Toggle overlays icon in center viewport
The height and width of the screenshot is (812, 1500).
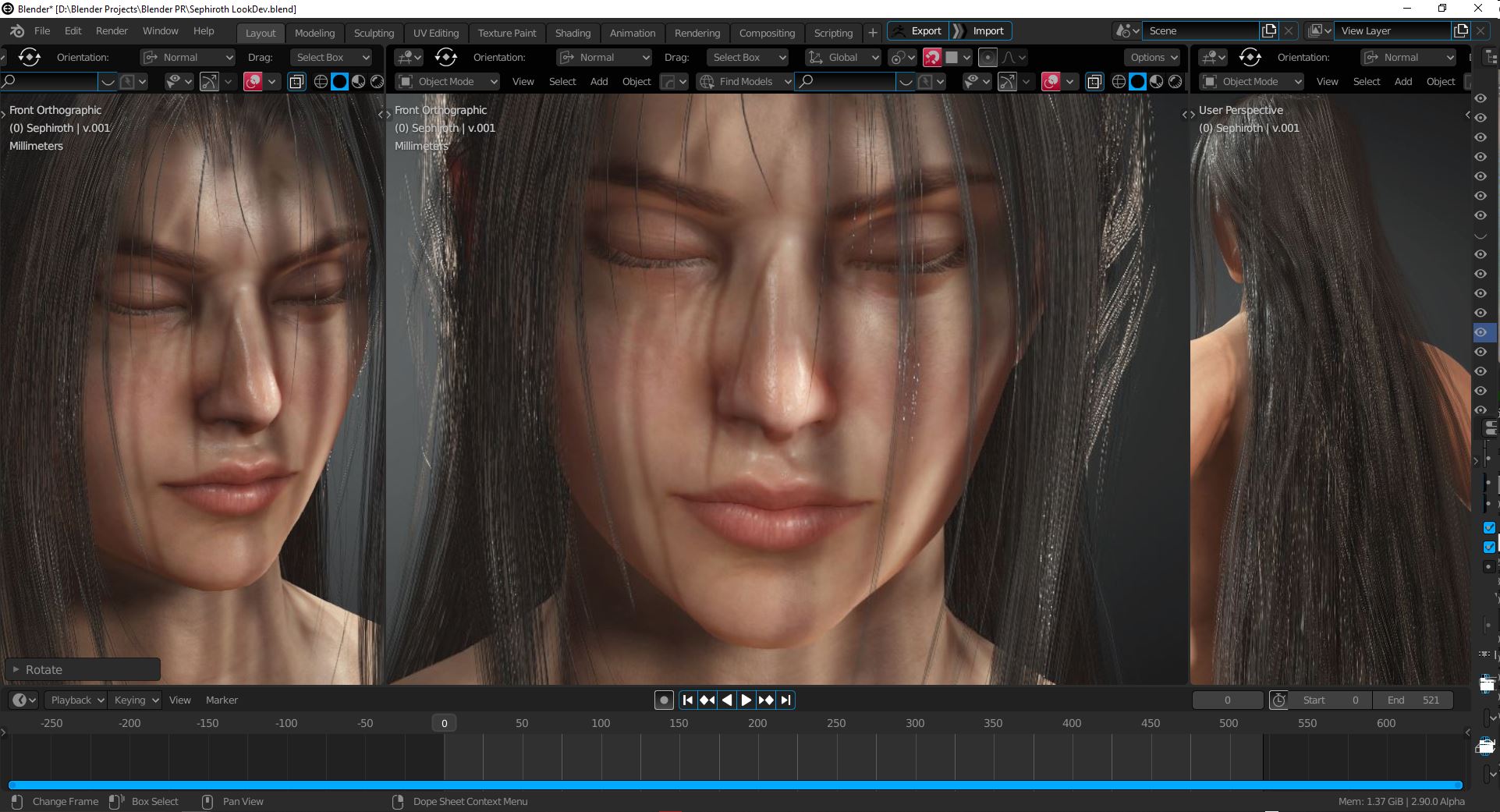(x=1051, y=81)
